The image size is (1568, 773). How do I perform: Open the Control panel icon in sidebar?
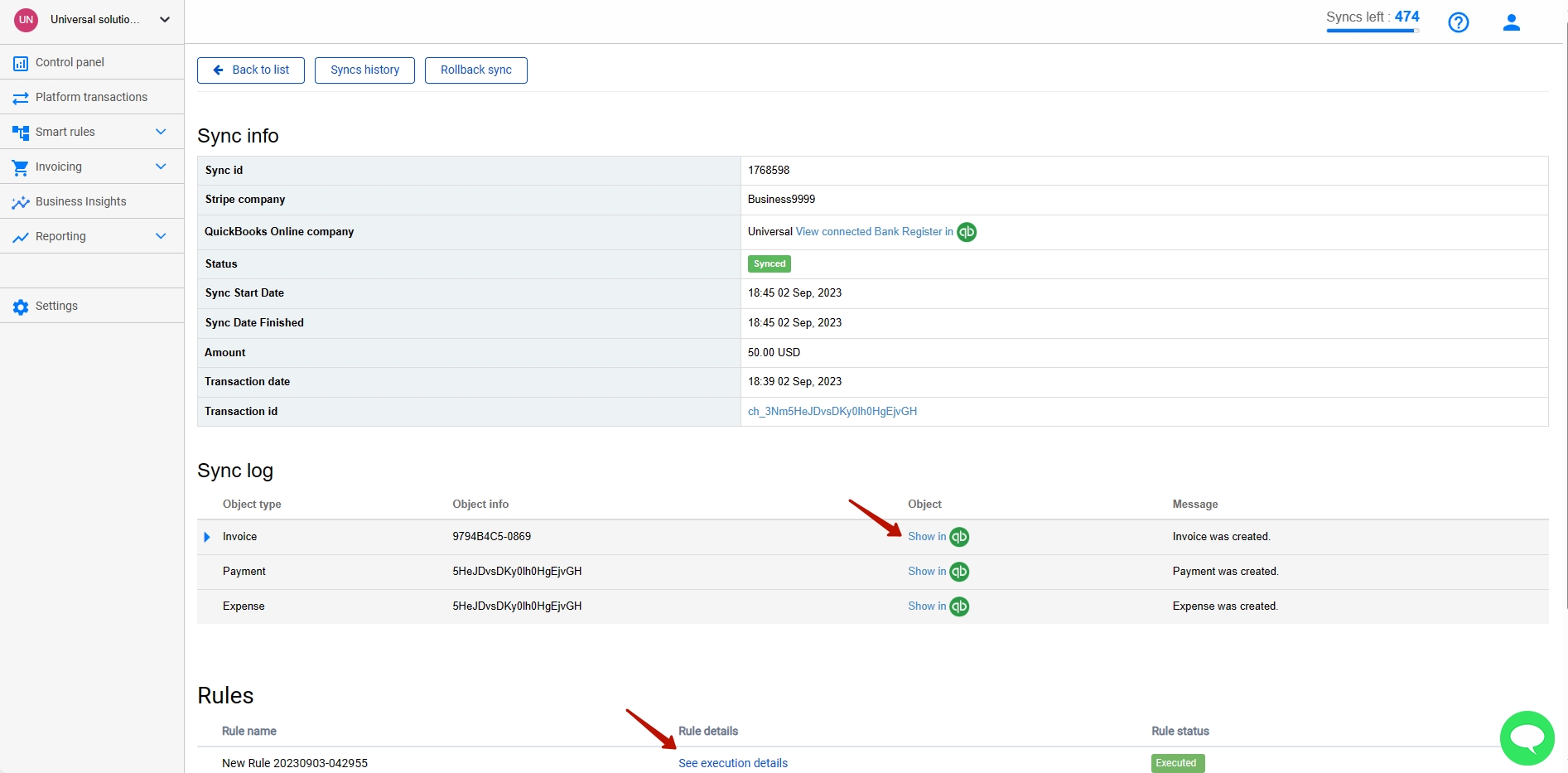coord(20,62)
